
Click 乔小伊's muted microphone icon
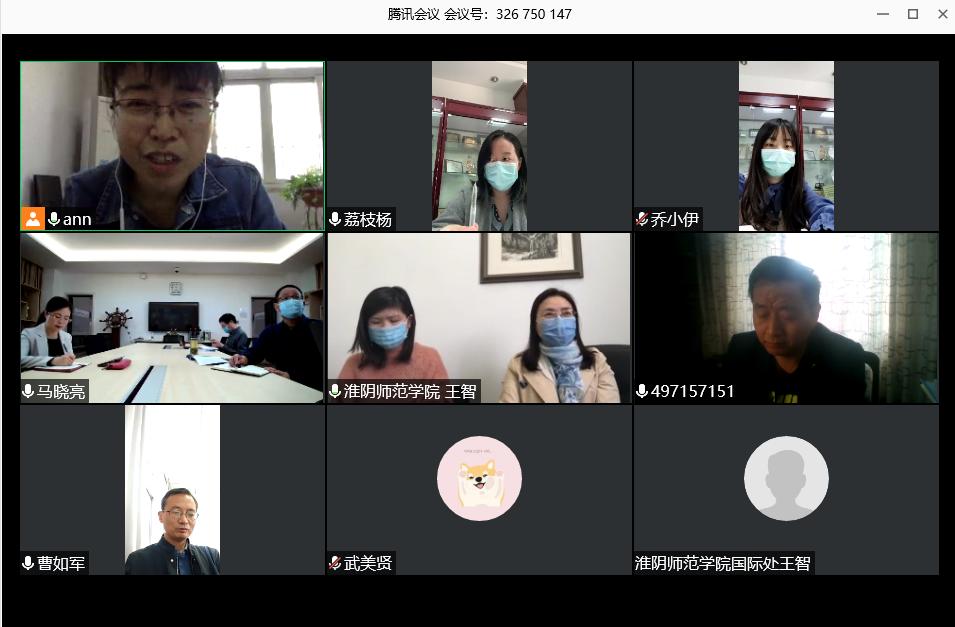[642, 219]
